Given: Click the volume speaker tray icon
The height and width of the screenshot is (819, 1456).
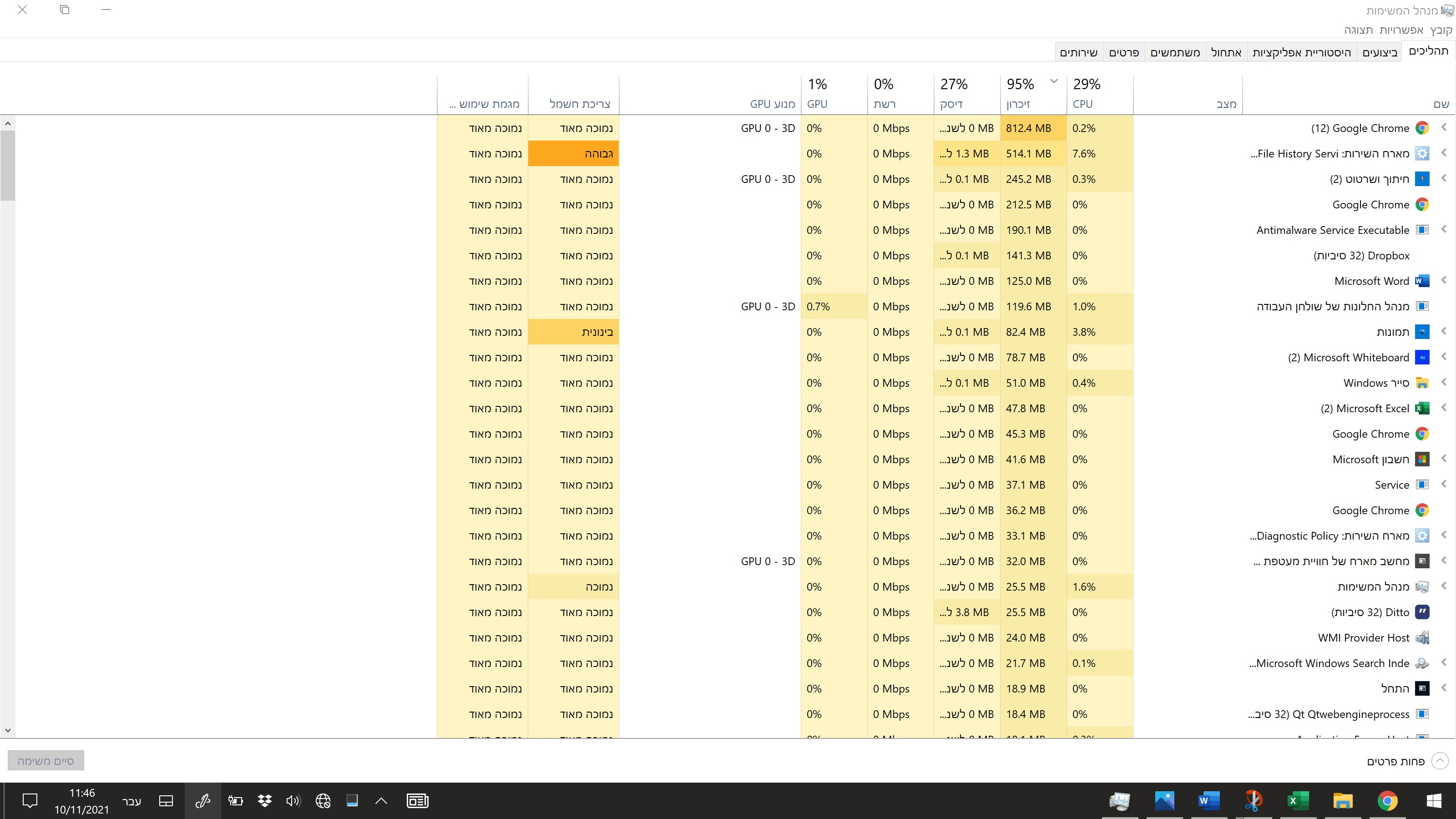Looking at the screenshot, I should (293, 800).
